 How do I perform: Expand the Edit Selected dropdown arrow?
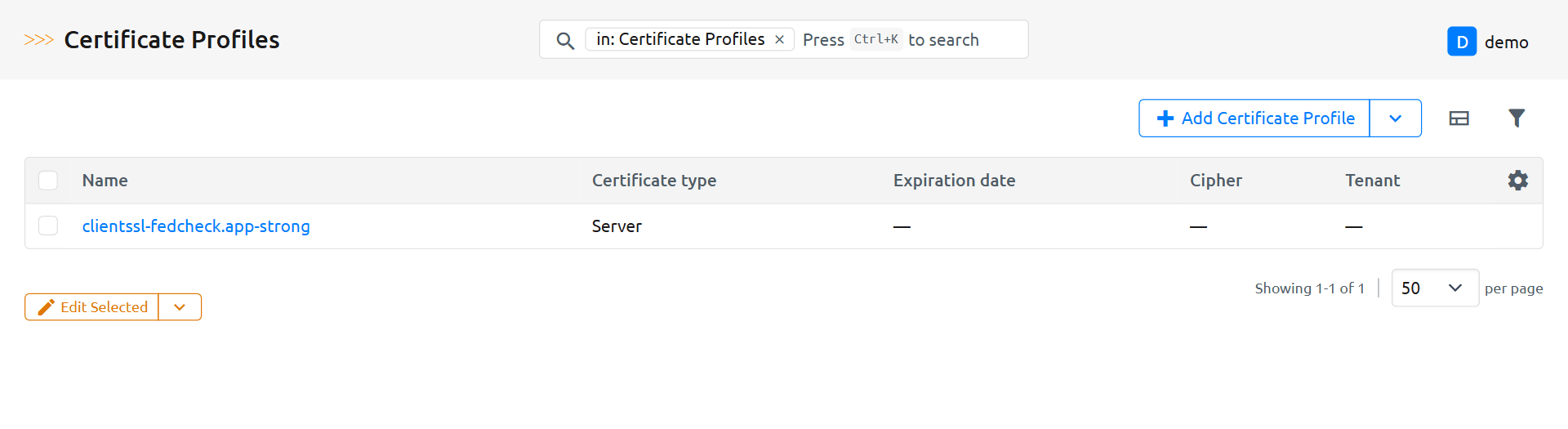coord(180,307)
